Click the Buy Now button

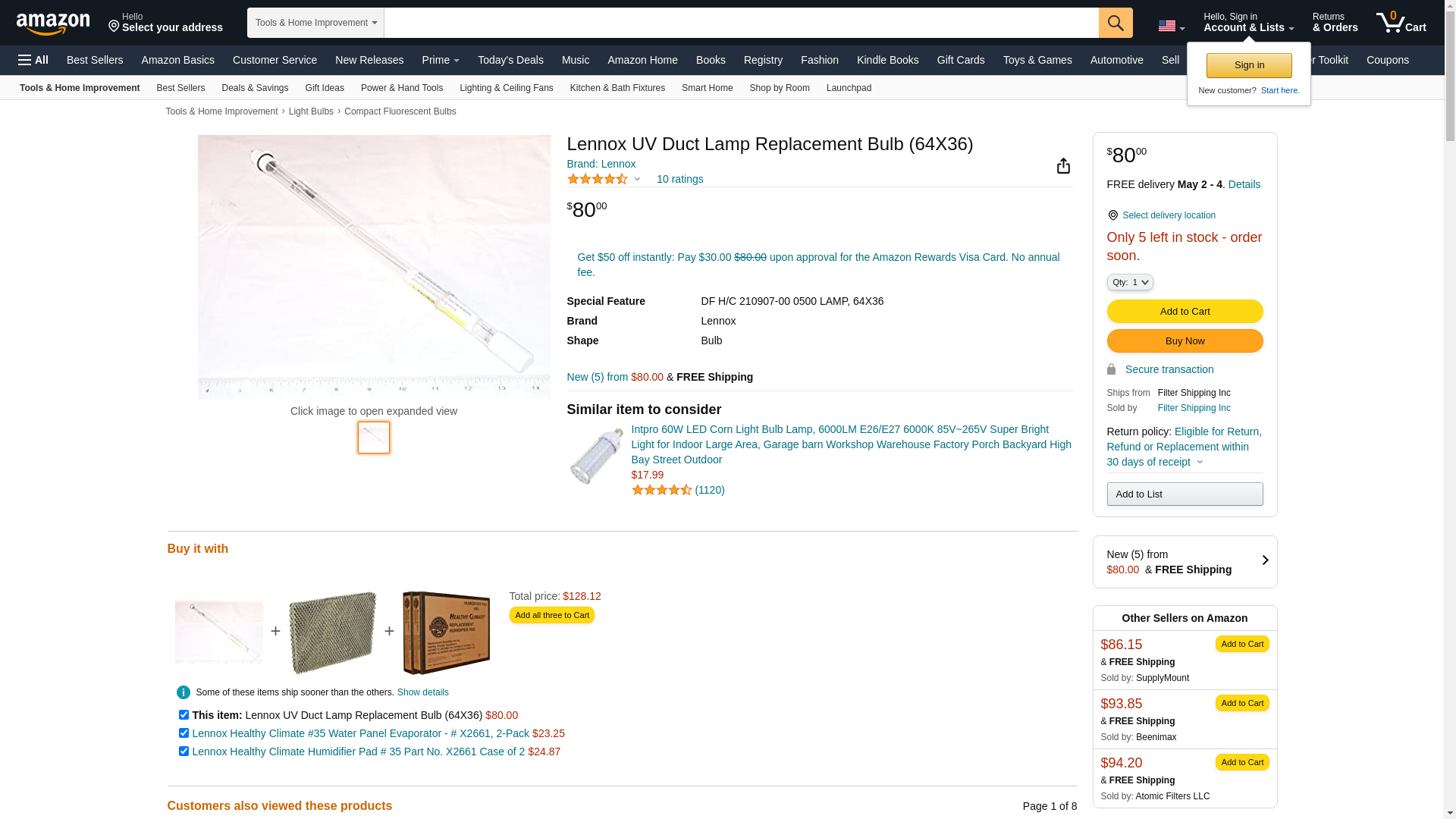[1185, 341]
